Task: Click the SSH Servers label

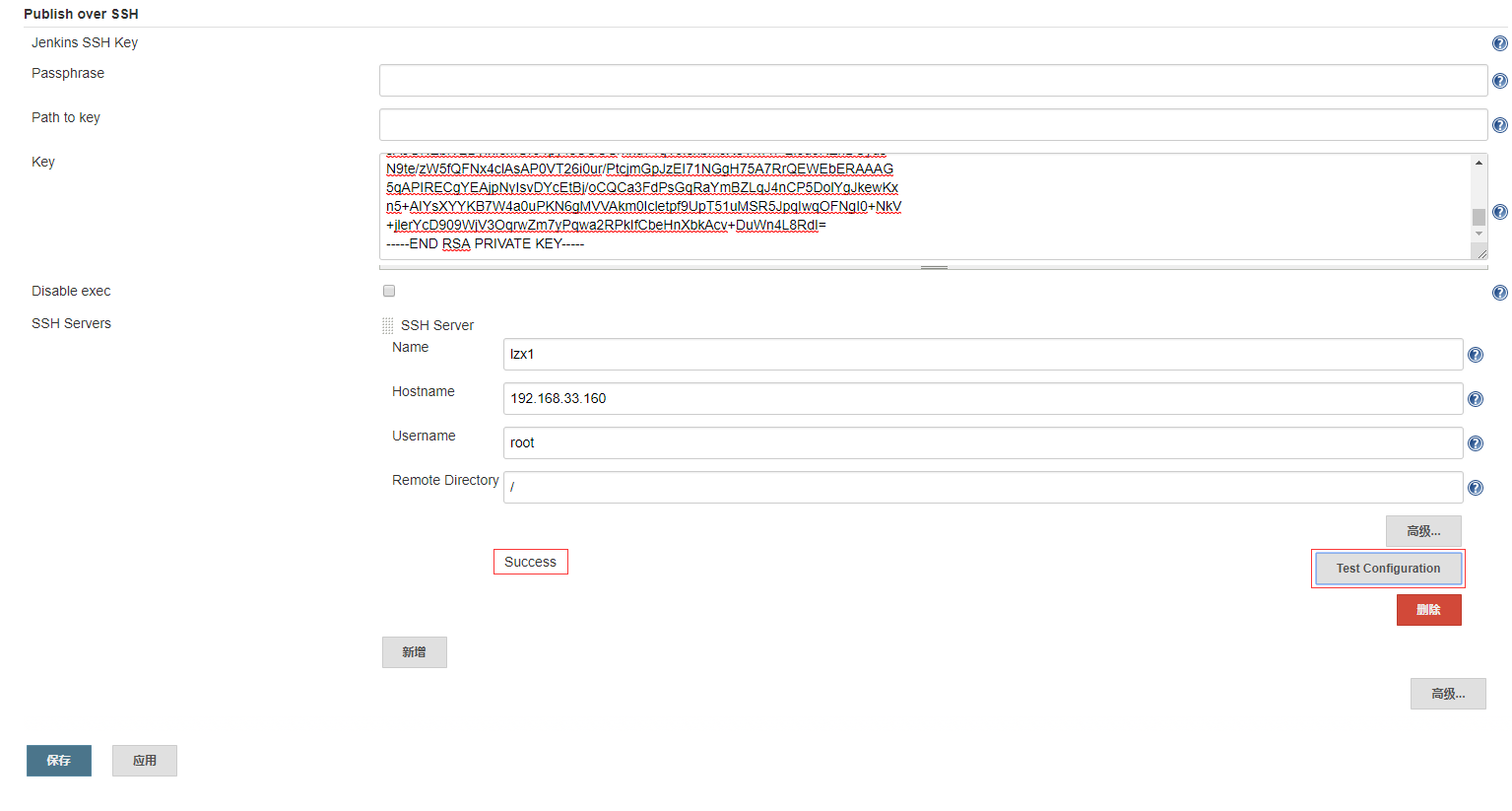Action: click(x=71, y=323)
